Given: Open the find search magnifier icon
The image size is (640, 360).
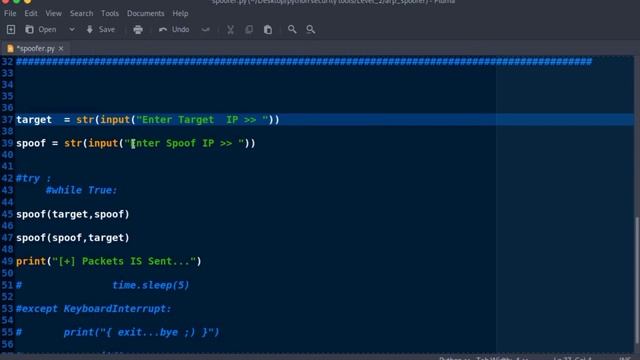Looking at the screenshot, I should (x=292, y=29).
